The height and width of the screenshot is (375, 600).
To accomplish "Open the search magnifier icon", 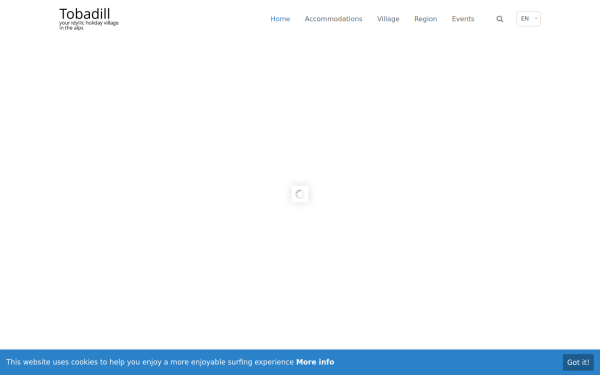I will [x=499, y=19].
